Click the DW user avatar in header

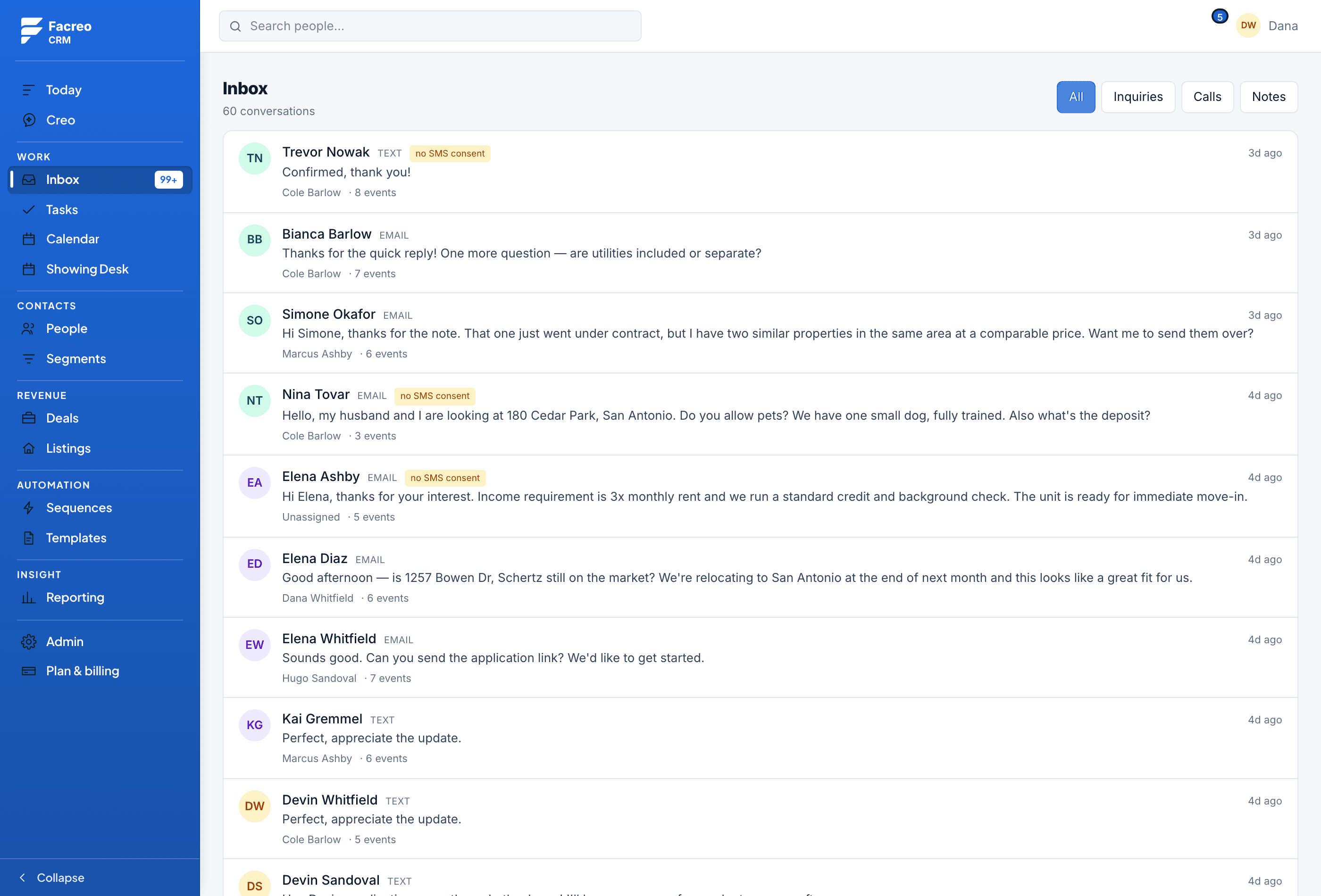(1248, 25)
